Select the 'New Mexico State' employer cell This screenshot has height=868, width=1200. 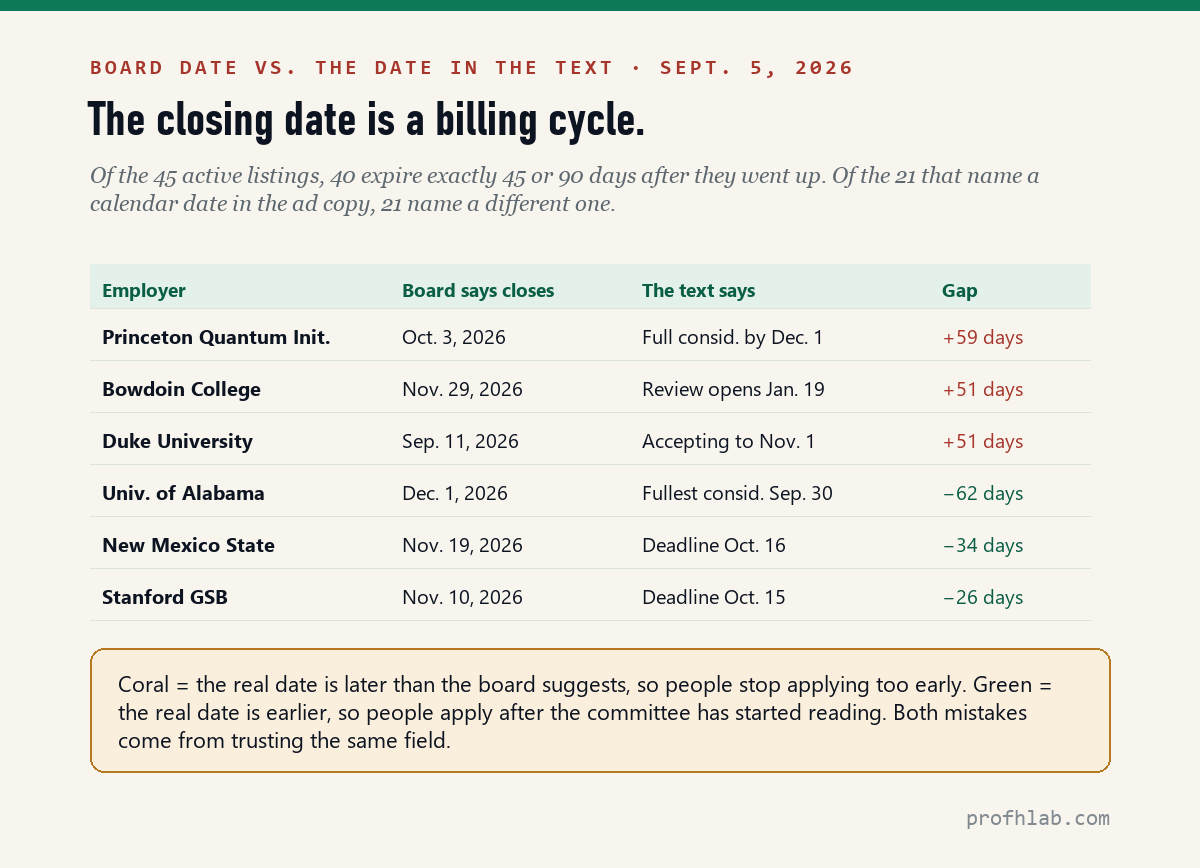pos(188,545)
